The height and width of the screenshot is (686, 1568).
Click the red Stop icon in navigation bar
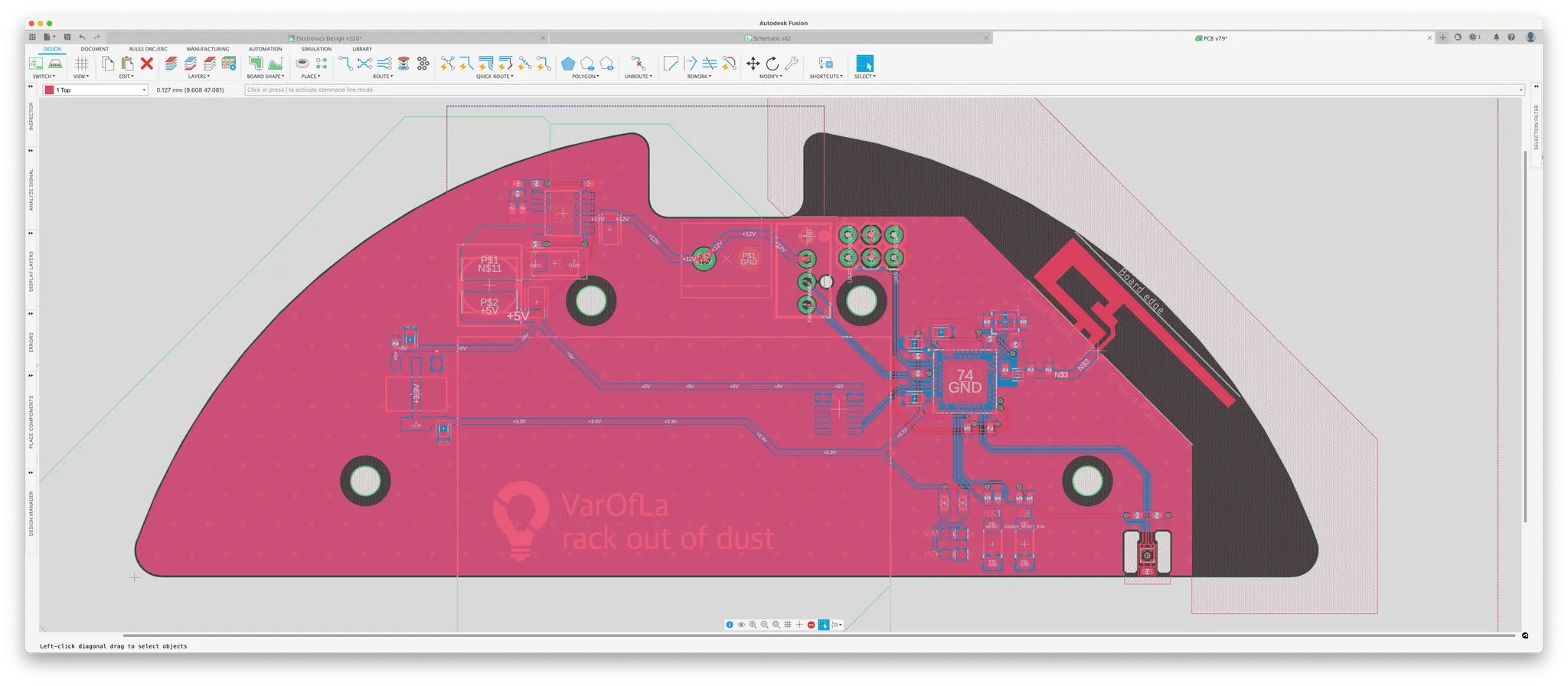pyautogui.click(x=811, y=625)
